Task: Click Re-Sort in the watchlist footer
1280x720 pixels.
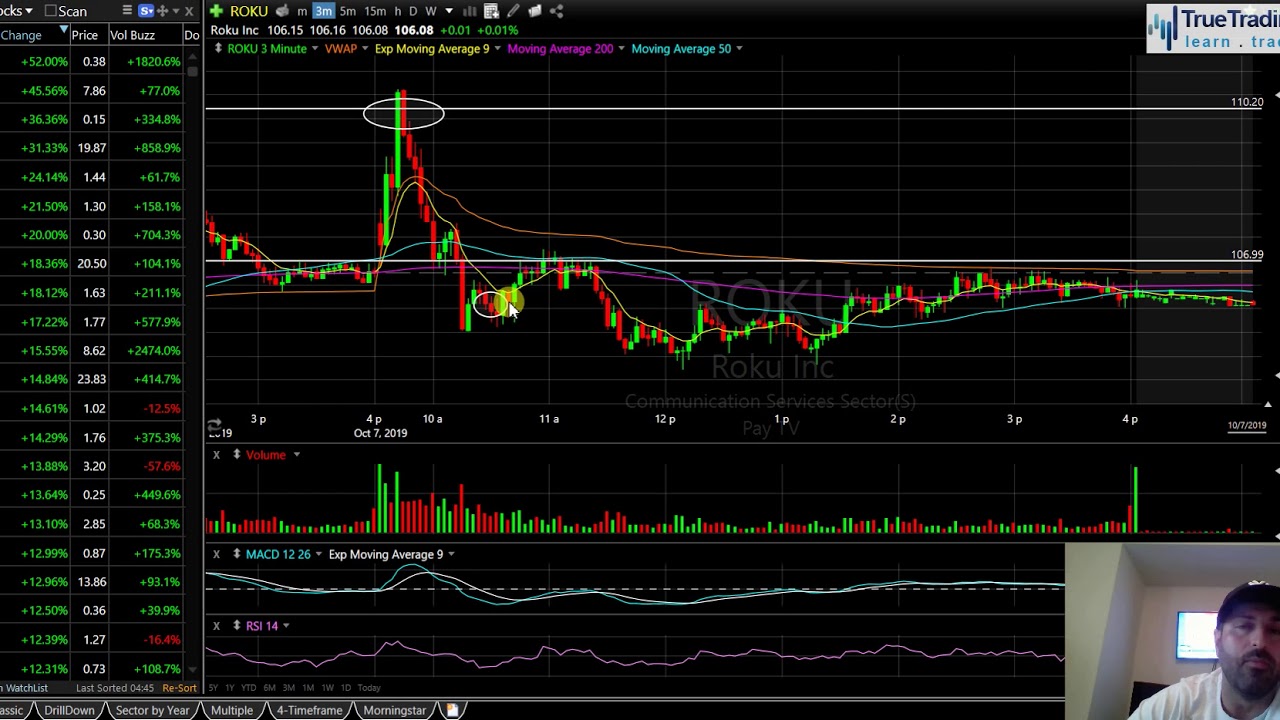Action: (179, 688)
